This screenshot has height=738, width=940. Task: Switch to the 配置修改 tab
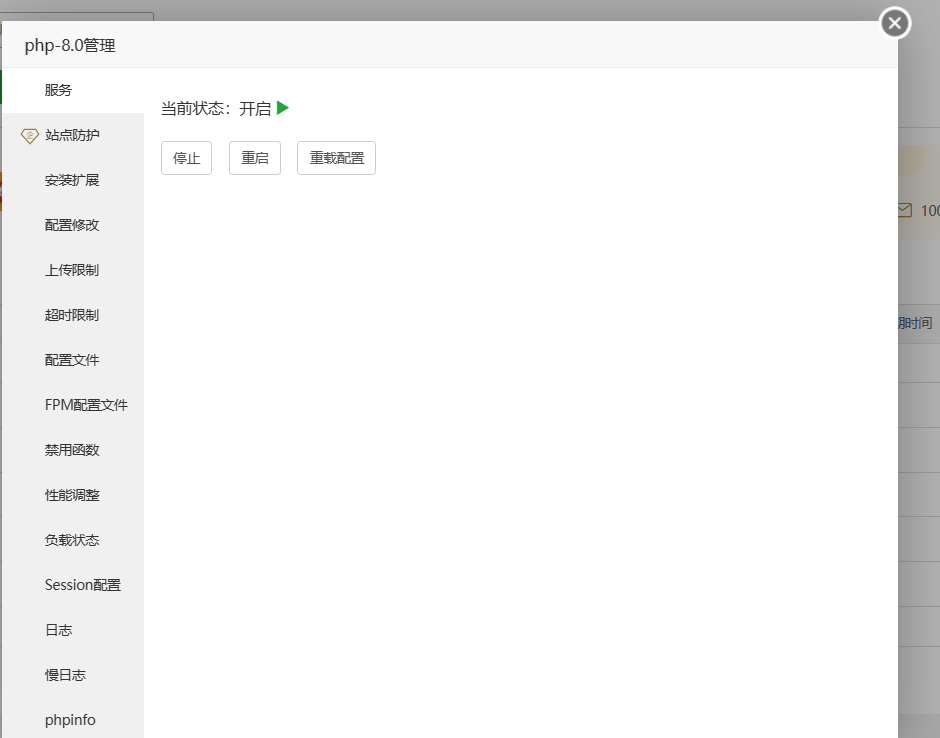pyautogui.click(x=73, y=225)
